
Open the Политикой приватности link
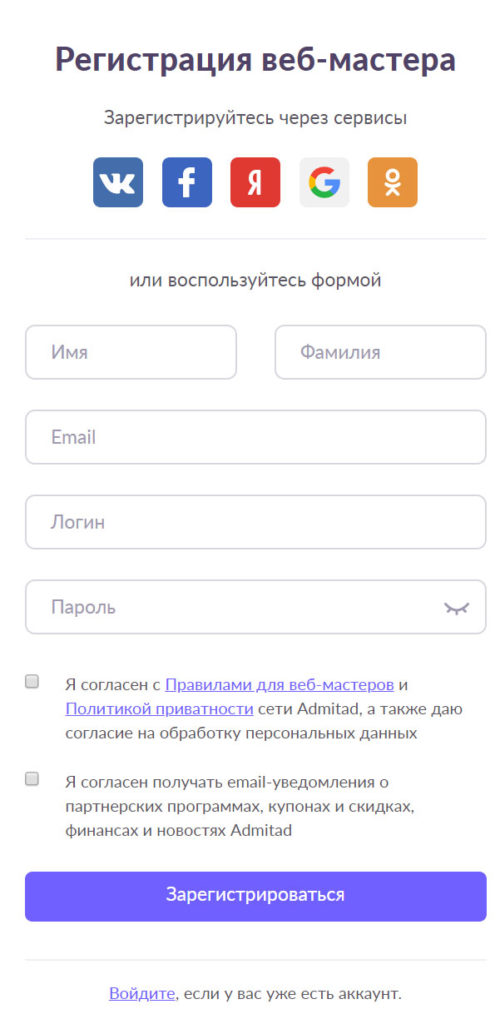pyautogui.click(x=159, y=709)
